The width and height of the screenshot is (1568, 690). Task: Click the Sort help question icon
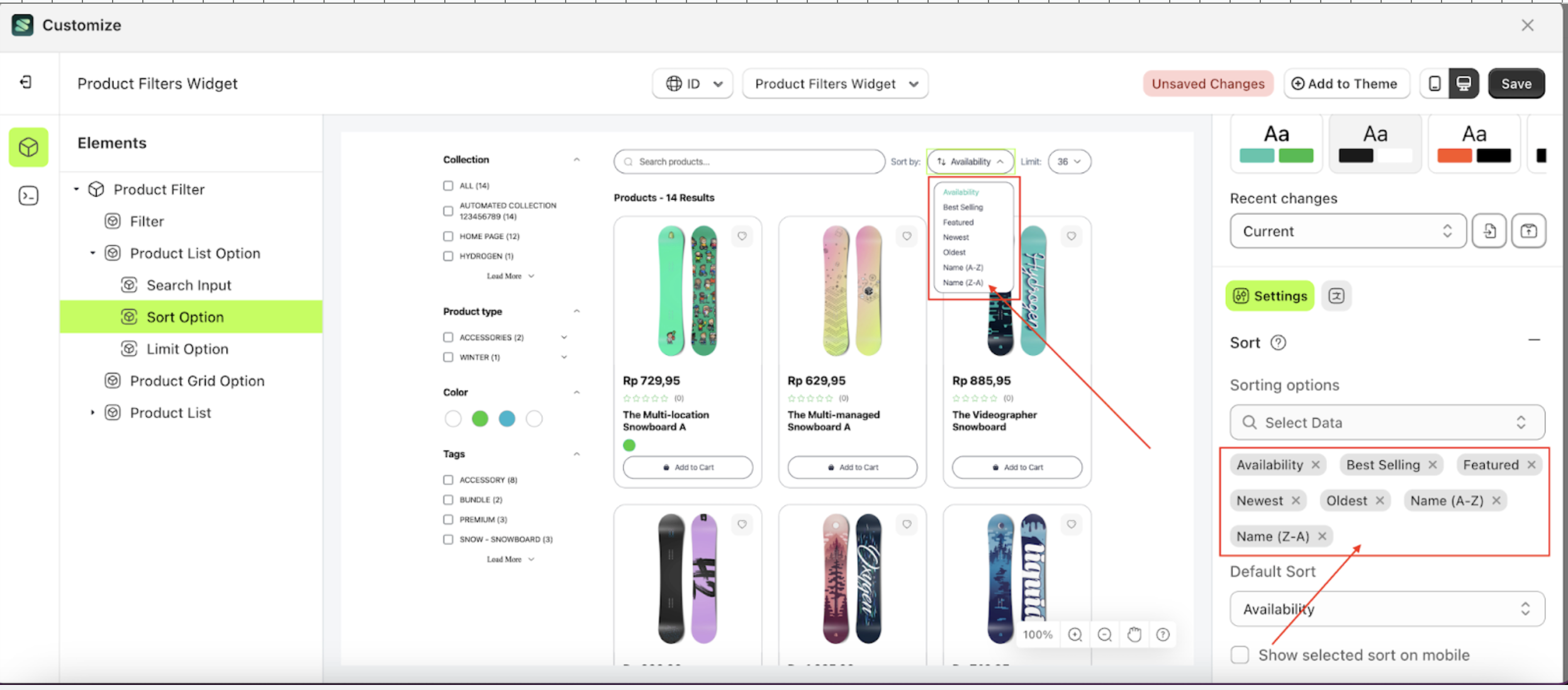click(1278, 342)
